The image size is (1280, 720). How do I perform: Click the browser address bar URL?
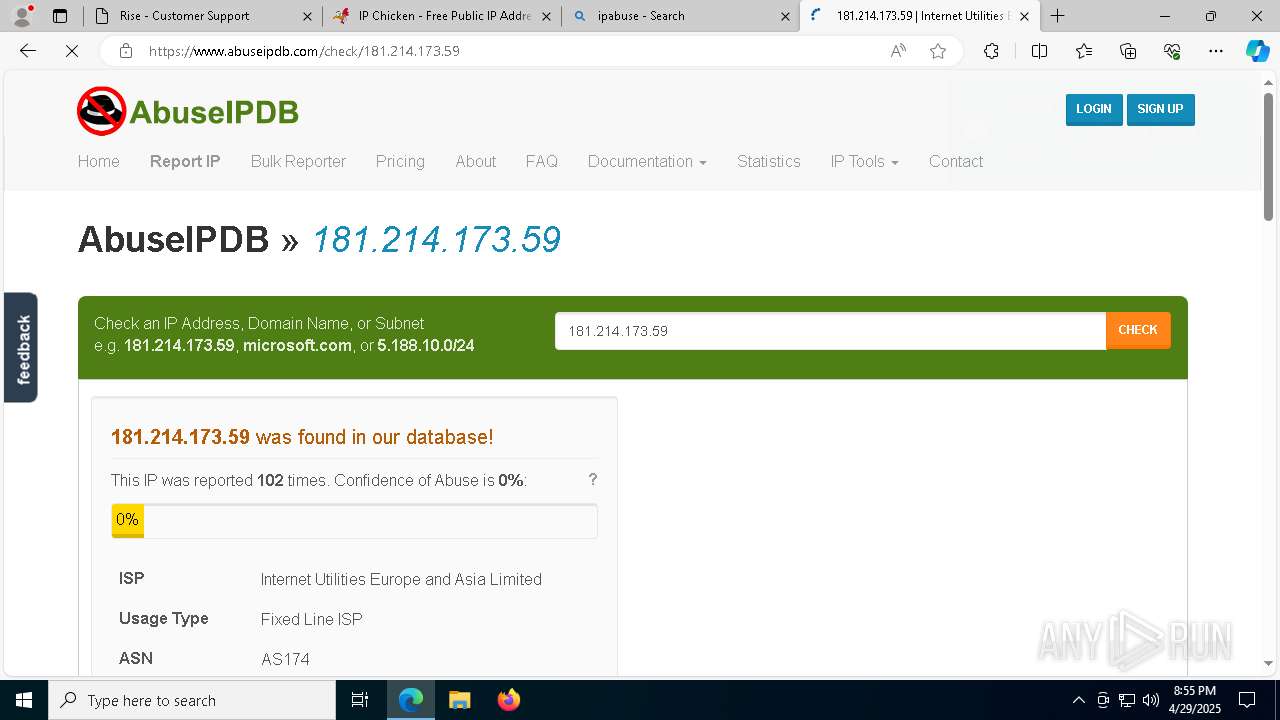304,51
